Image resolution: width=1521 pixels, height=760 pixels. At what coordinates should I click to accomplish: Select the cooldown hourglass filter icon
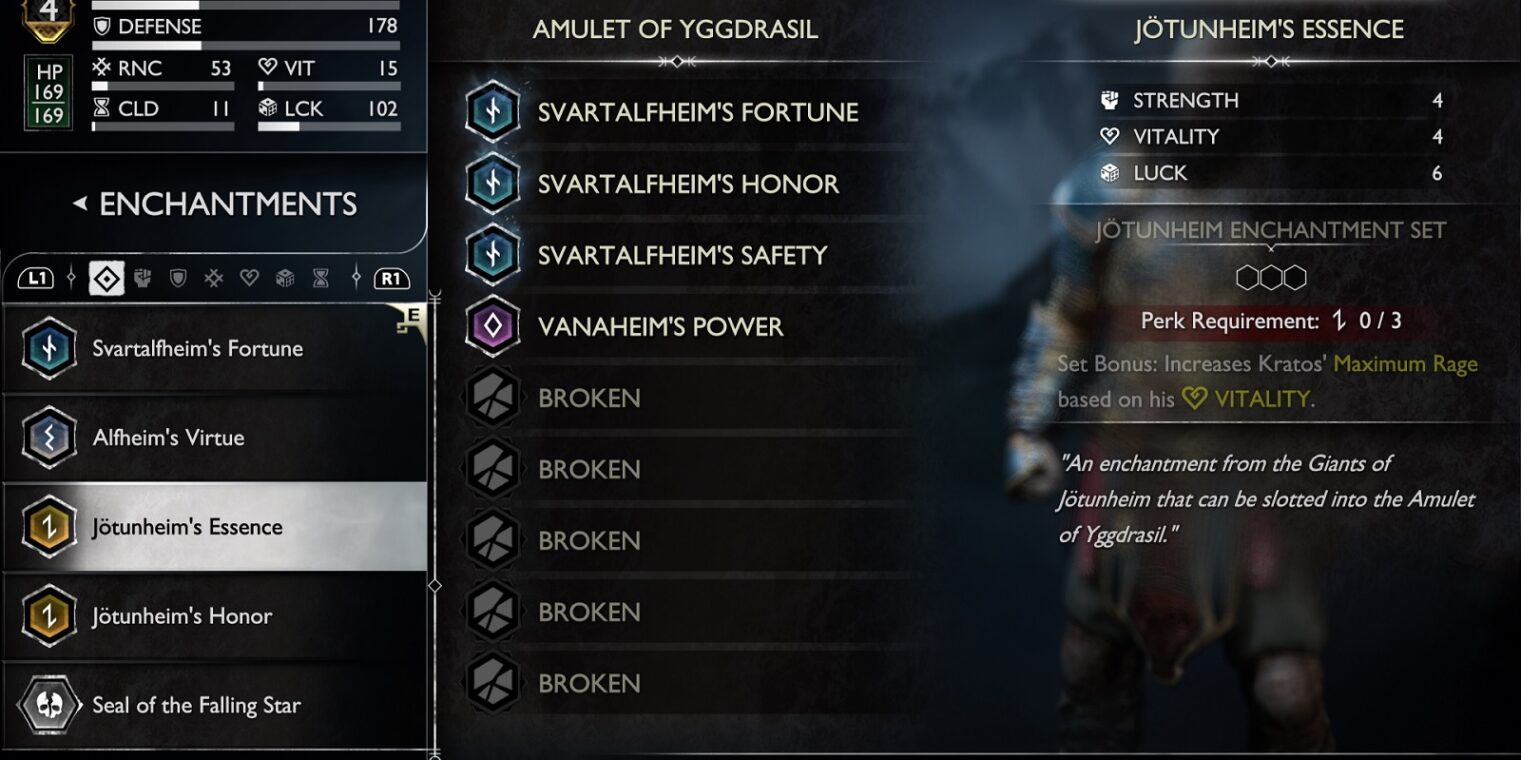tap(320, 279)
